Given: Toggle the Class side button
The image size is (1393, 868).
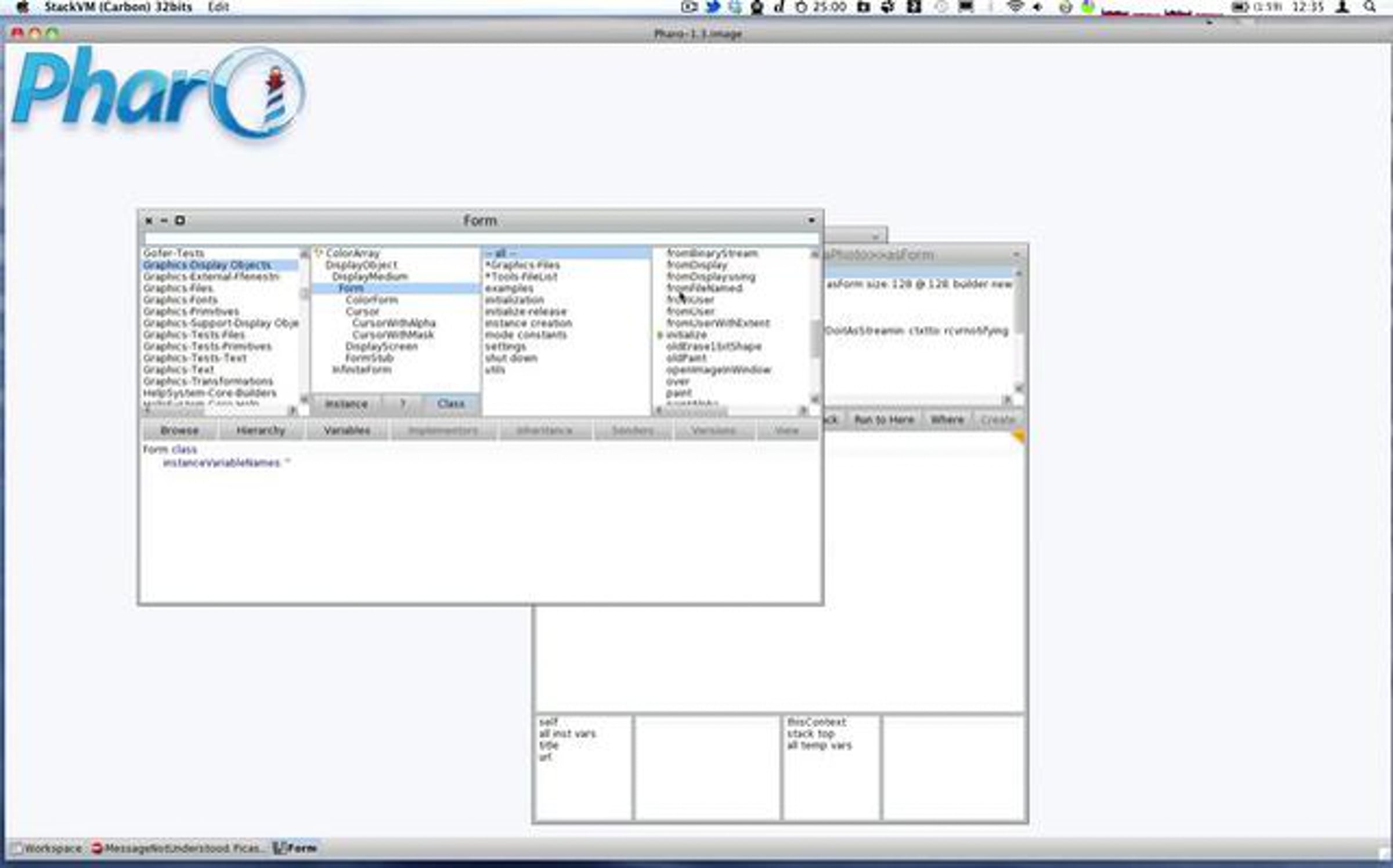Looking at the screenshot, I should (x=451, y=404).
